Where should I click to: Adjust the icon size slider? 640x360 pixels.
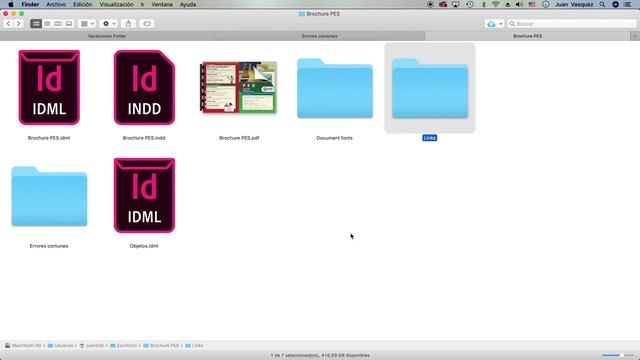618,355
